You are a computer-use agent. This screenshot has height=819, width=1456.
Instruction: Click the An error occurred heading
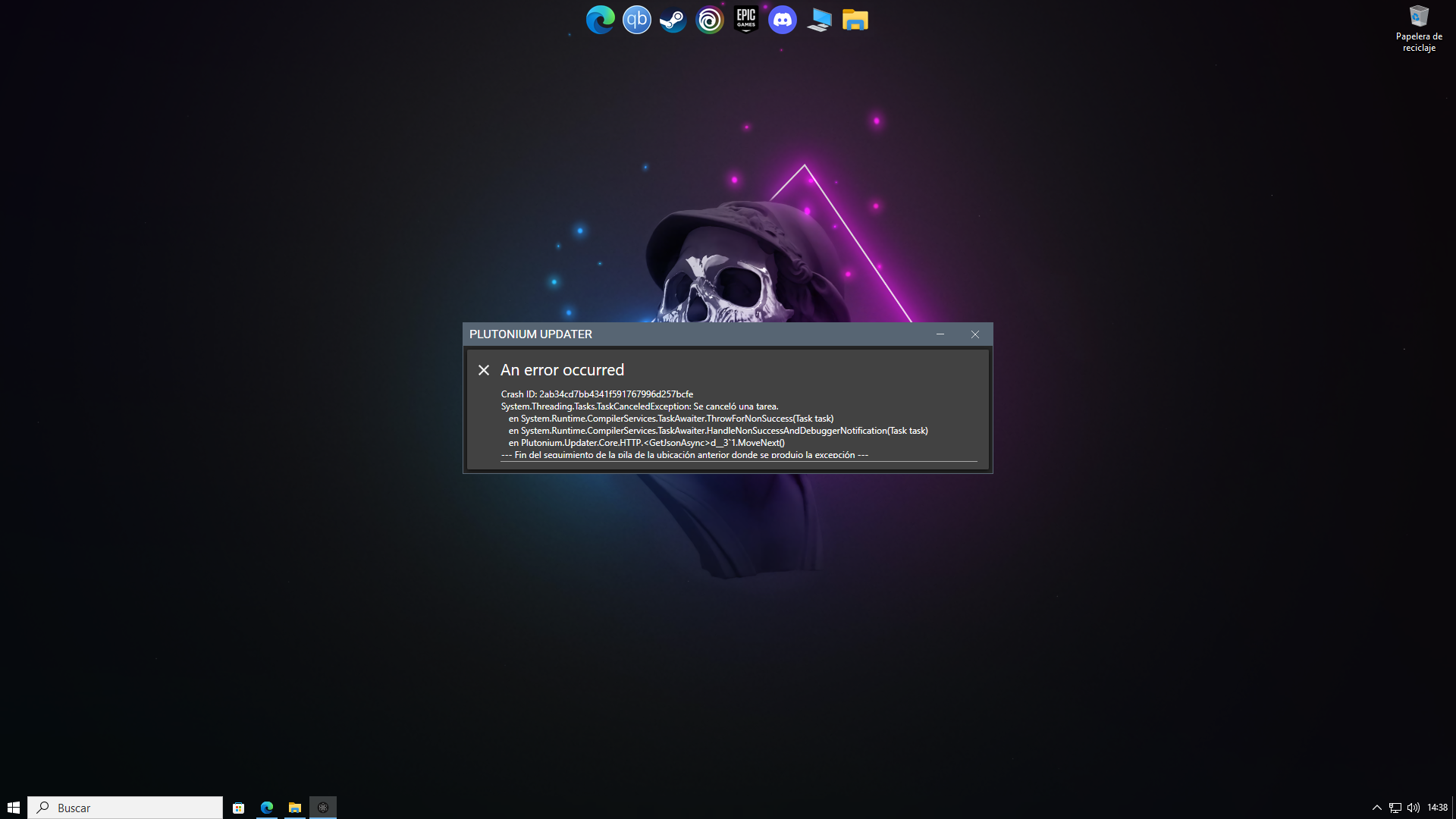pyautogui.click(x=562, y=370)
